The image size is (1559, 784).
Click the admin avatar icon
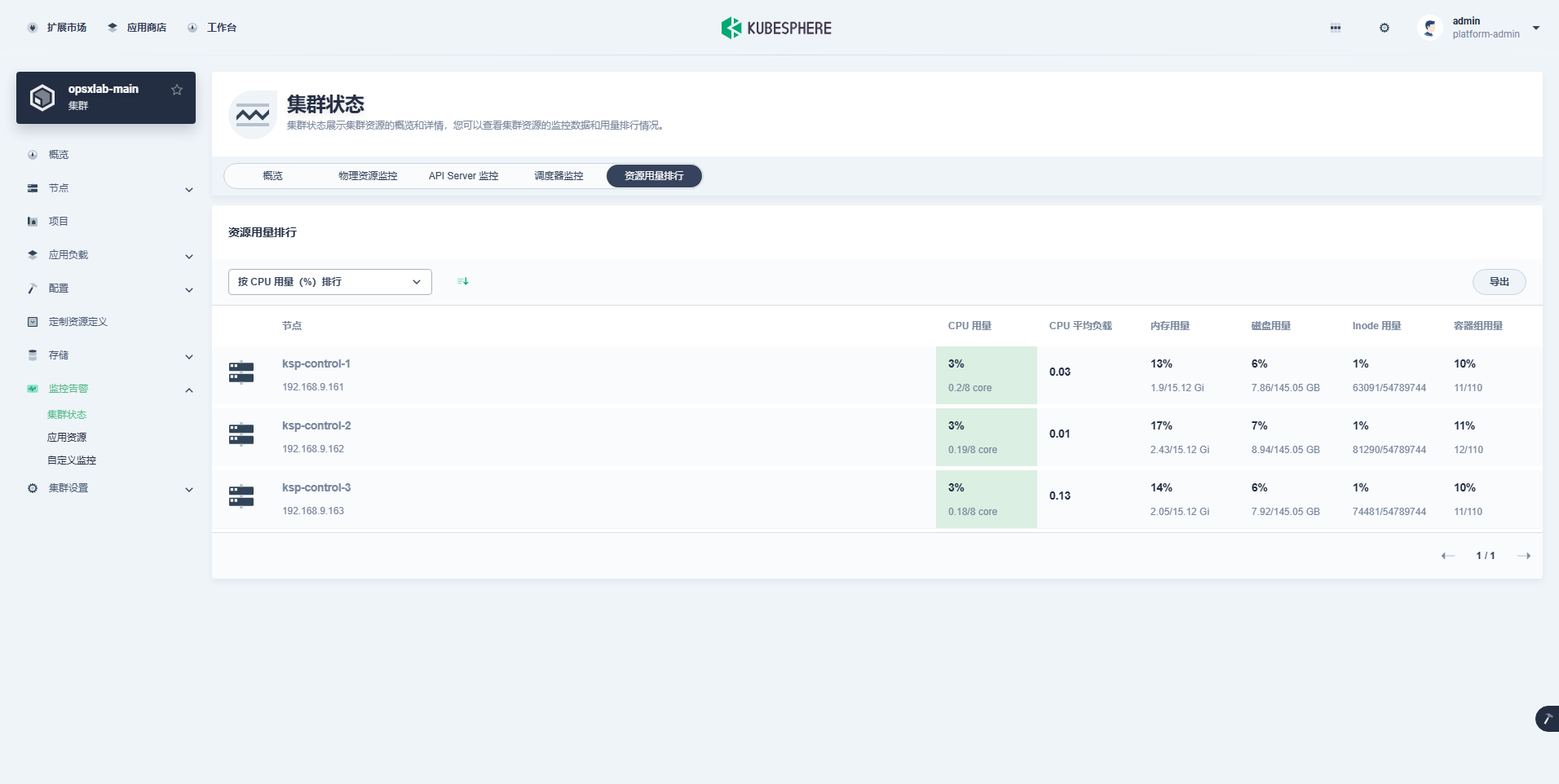[x=1430, y=28]
